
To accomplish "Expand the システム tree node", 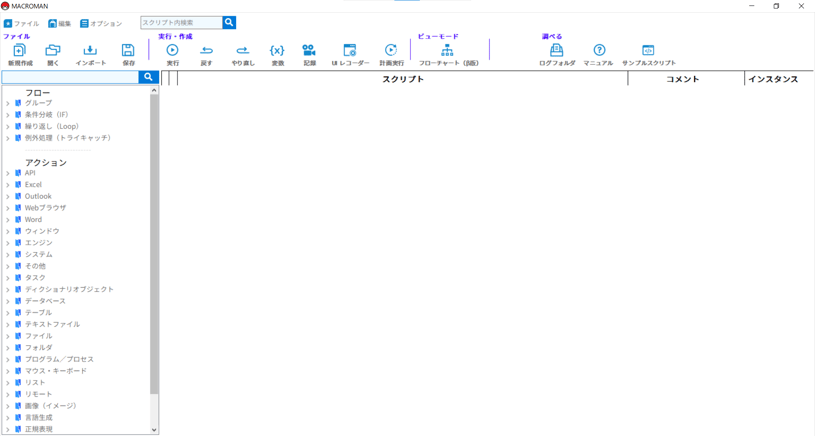I will click(8, 255).
